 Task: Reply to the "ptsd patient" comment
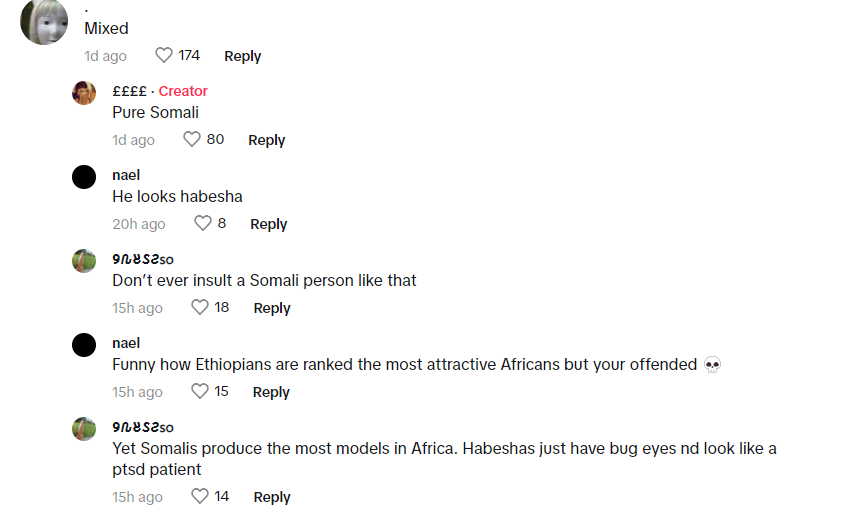point(272,497)
